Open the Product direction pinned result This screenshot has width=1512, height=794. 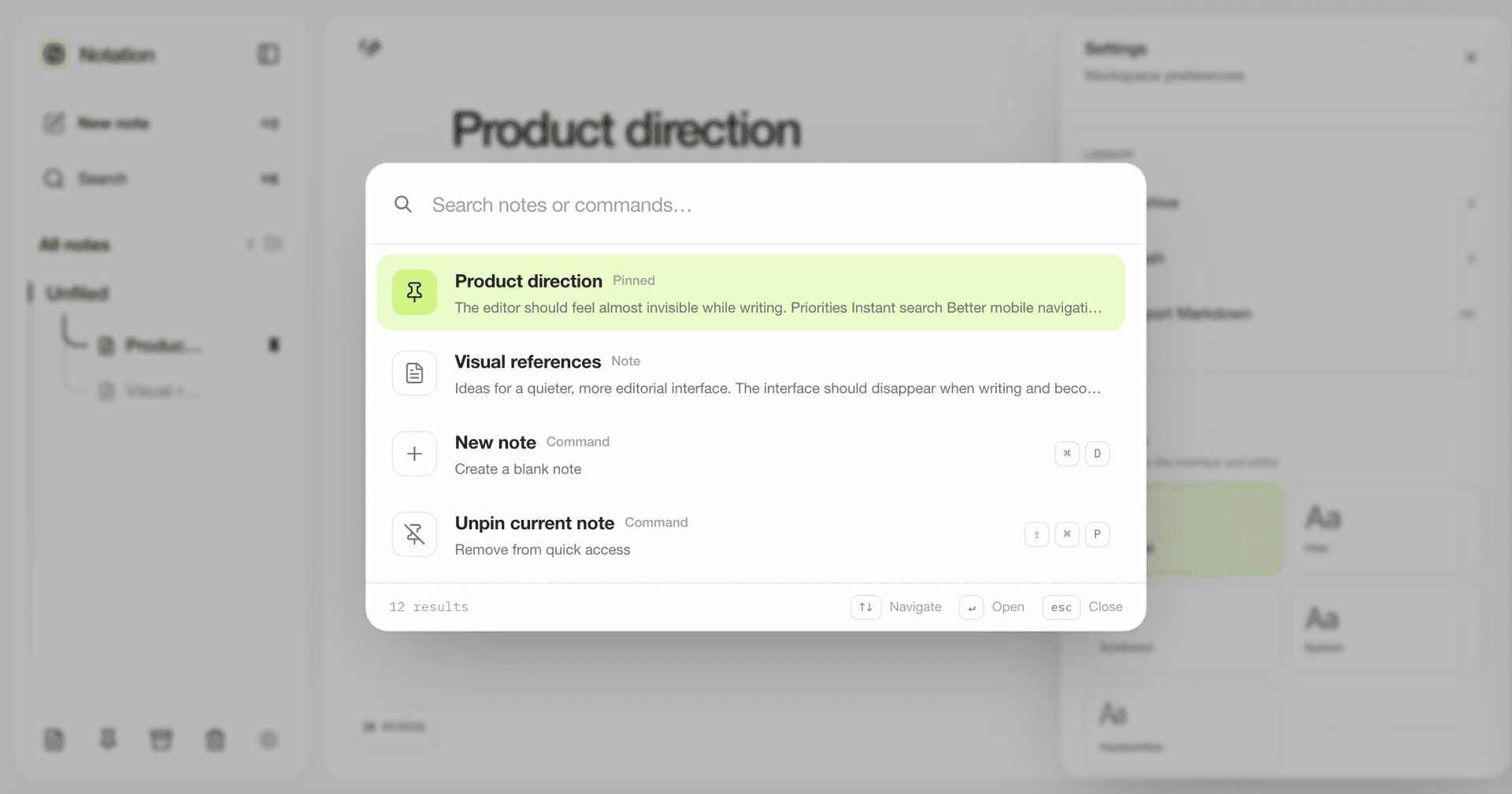click(750, 292)
